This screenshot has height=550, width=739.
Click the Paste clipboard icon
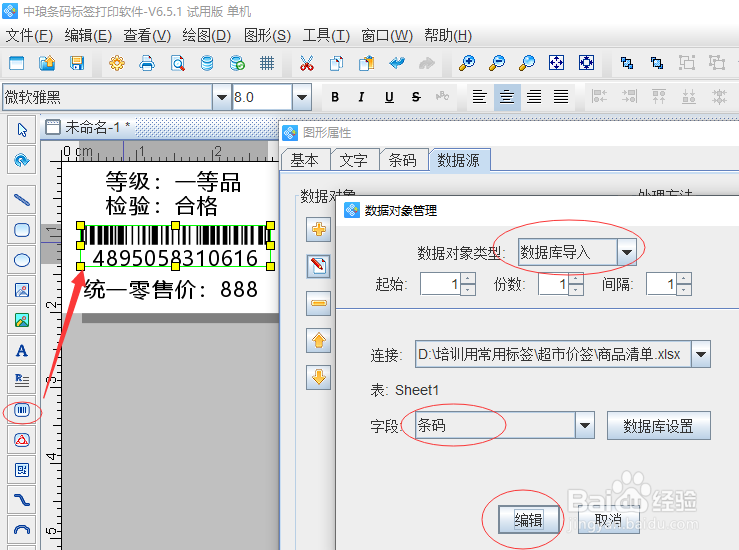pyautogui.click(x=367, y=63)
